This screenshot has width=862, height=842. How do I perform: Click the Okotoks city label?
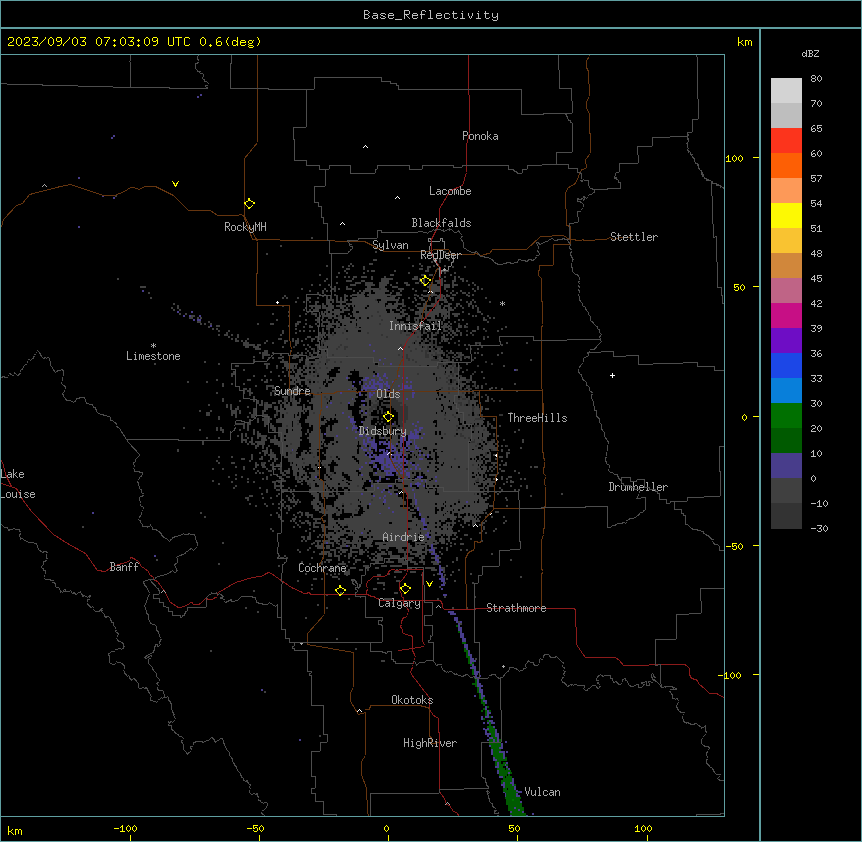point(412,700)
